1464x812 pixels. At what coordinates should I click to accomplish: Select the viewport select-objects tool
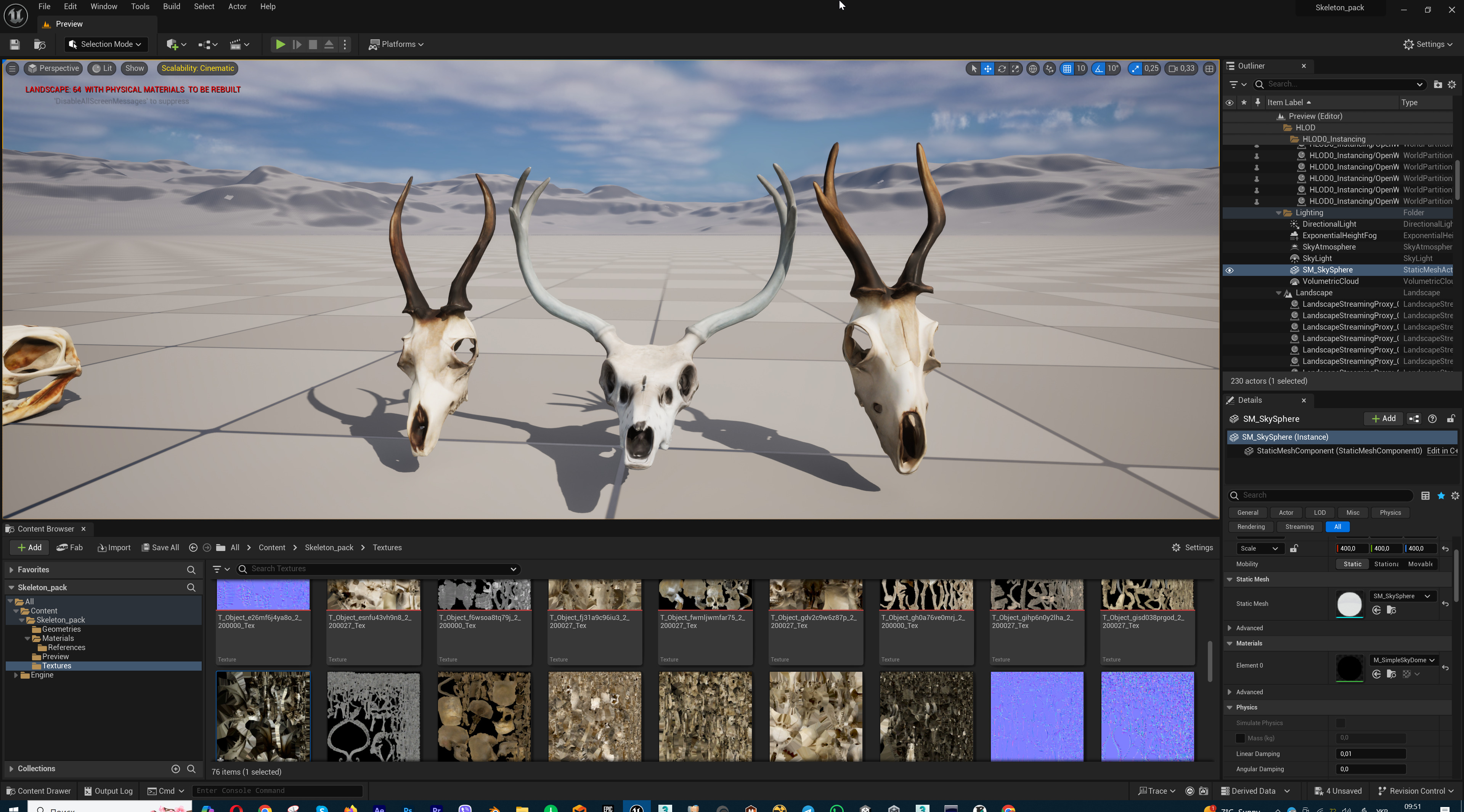pos(974,69)
